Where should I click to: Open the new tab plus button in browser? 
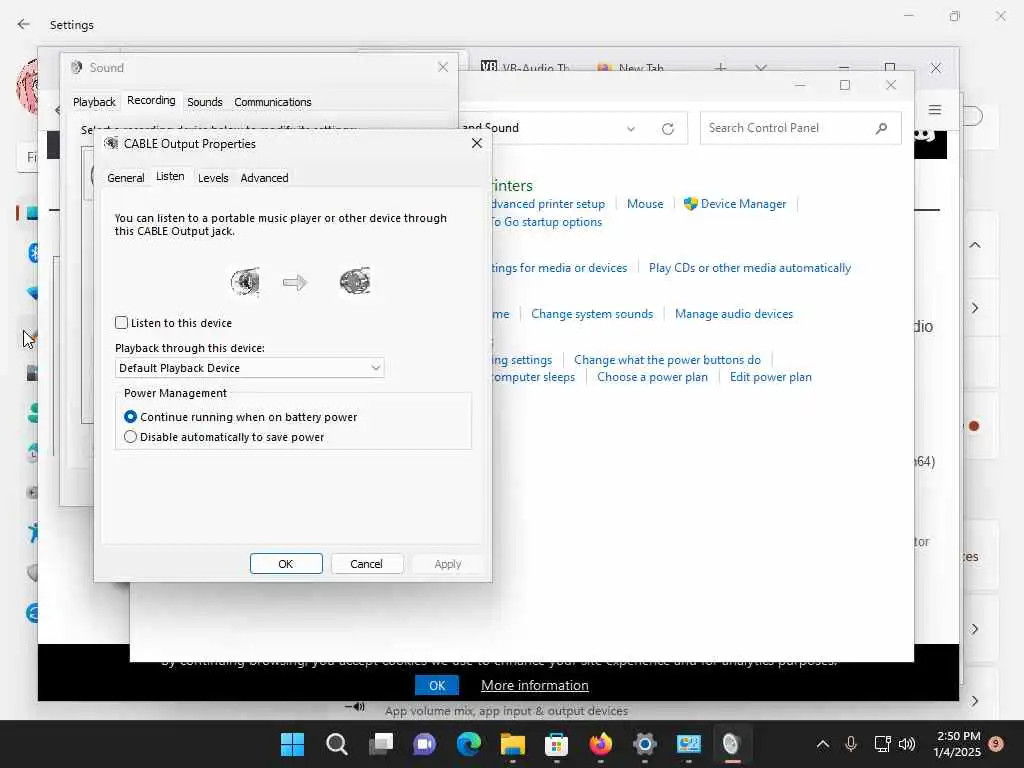[x=720, y=68]
